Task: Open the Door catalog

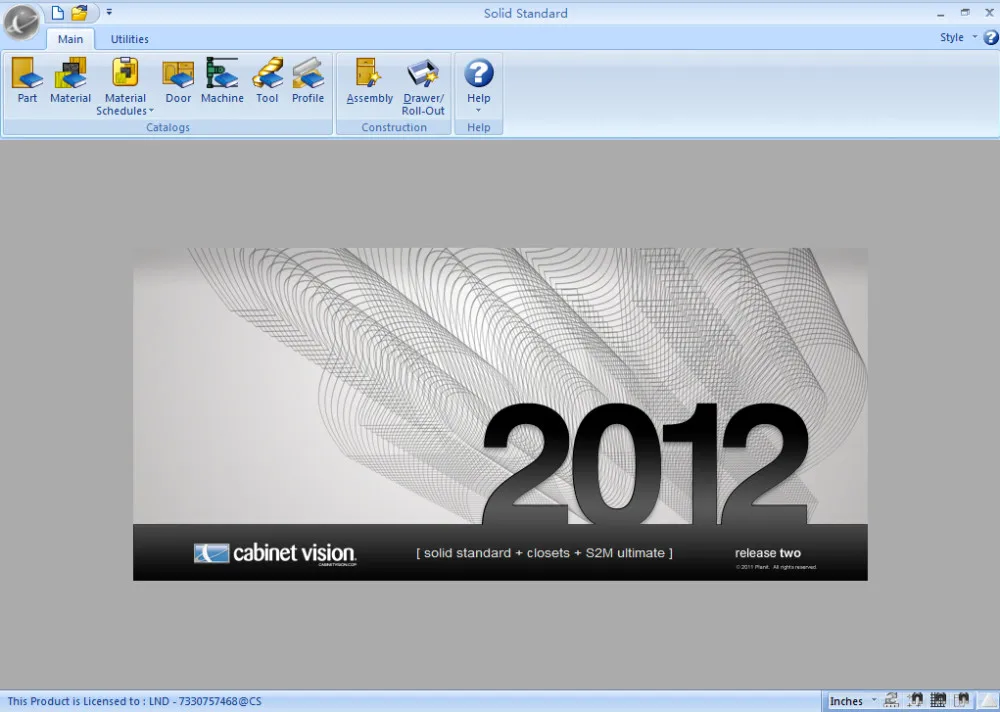Action: tap(178, 80)
